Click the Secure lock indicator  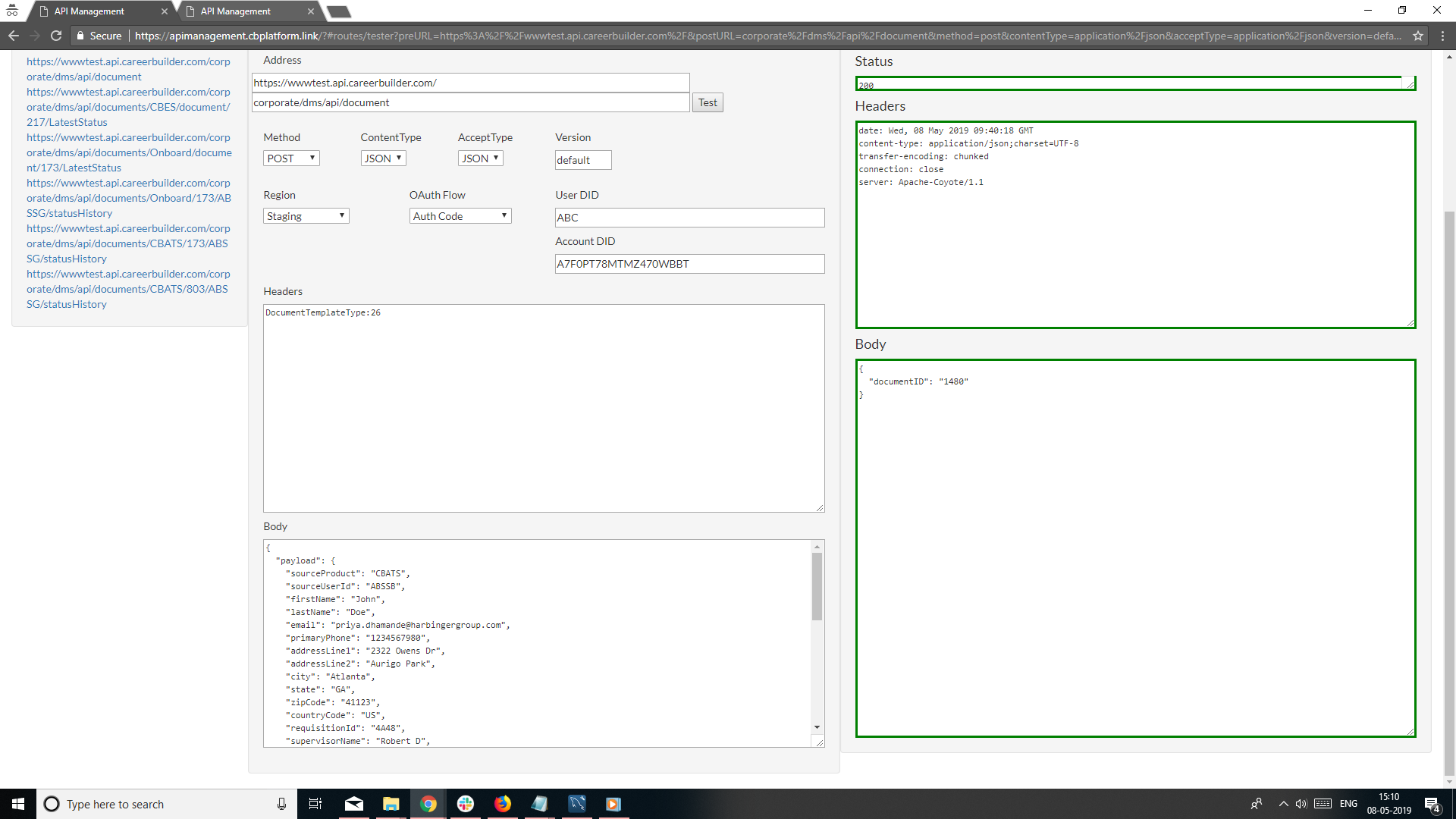pos(99,36)
